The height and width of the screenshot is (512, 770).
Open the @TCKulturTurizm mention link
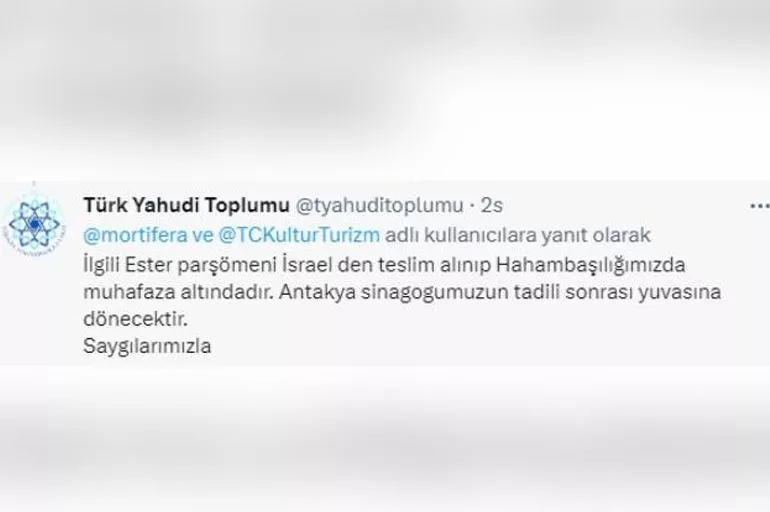tap(299, 235)
